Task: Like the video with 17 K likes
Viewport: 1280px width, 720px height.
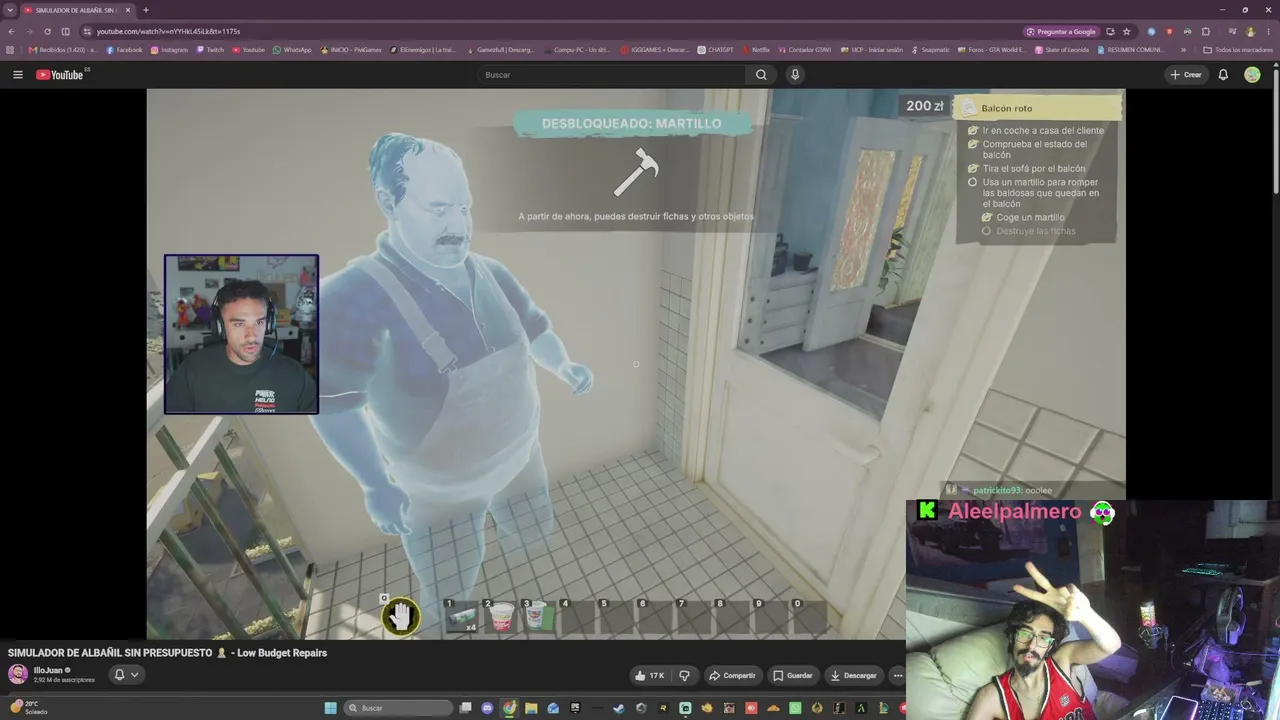Action: tap(648, 676)
